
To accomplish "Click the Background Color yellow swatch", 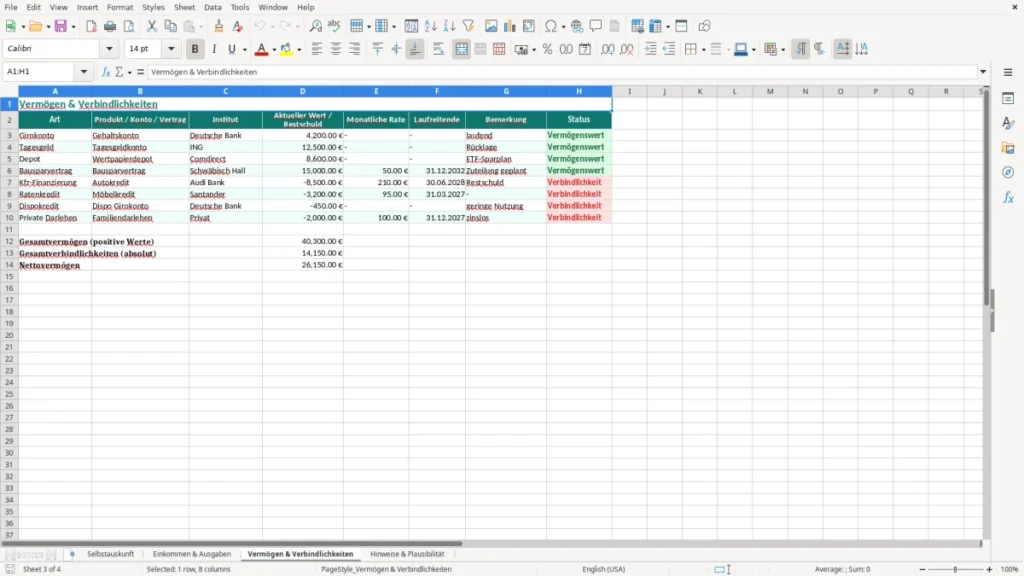I will pos(286,49).
